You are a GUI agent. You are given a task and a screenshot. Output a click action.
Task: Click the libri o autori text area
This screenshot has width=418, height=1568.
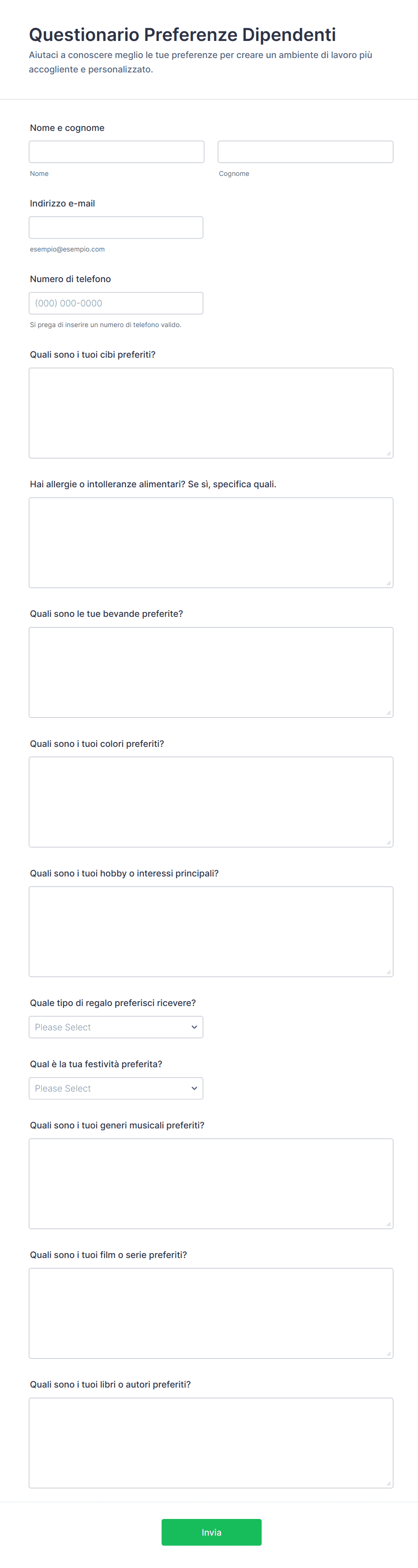(x=210, y=1442)
